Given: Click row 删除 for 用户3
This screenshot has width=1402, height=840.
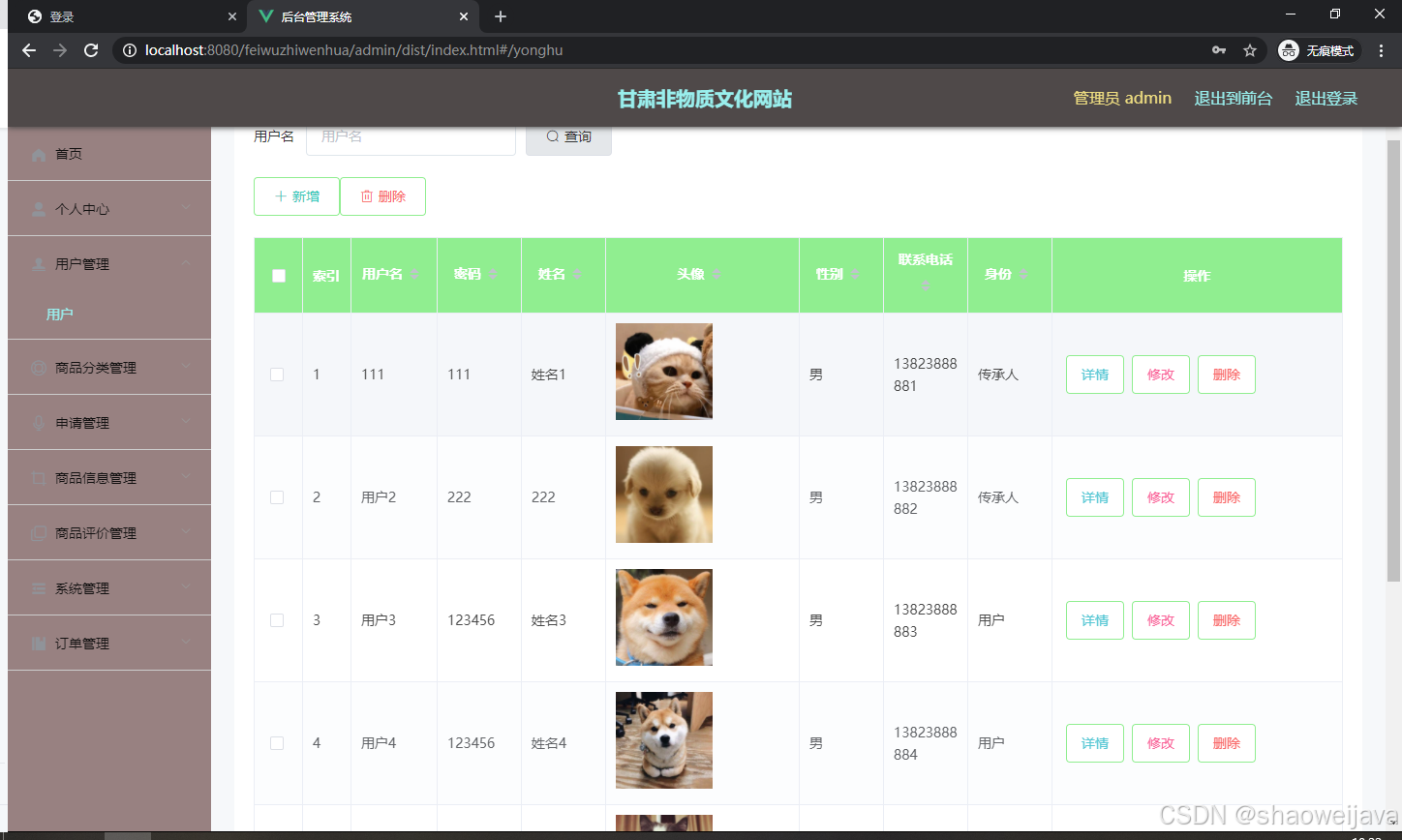Looking at the screenshot, I should pos(1227,620).
